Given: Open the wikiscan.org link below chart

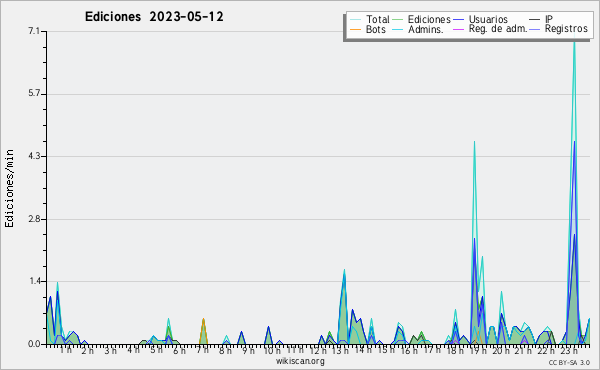Looking at the screenshot, I should (x=300, y=361).
